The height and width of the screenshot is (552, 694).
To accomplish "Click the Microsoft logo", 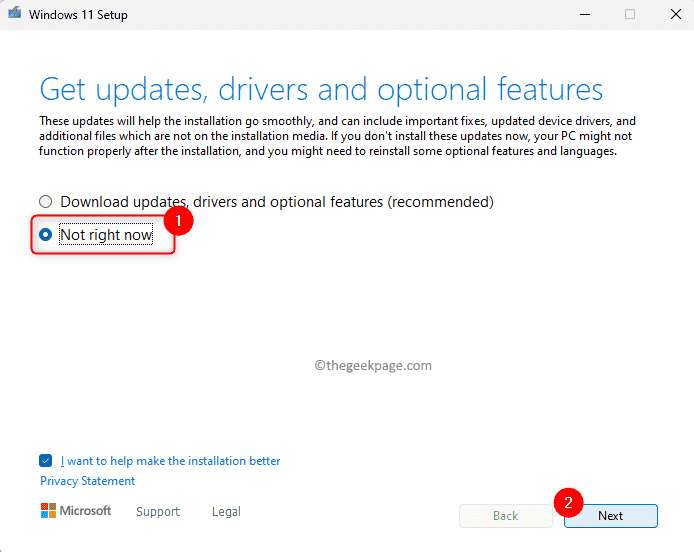I will [x=76, y=511].
